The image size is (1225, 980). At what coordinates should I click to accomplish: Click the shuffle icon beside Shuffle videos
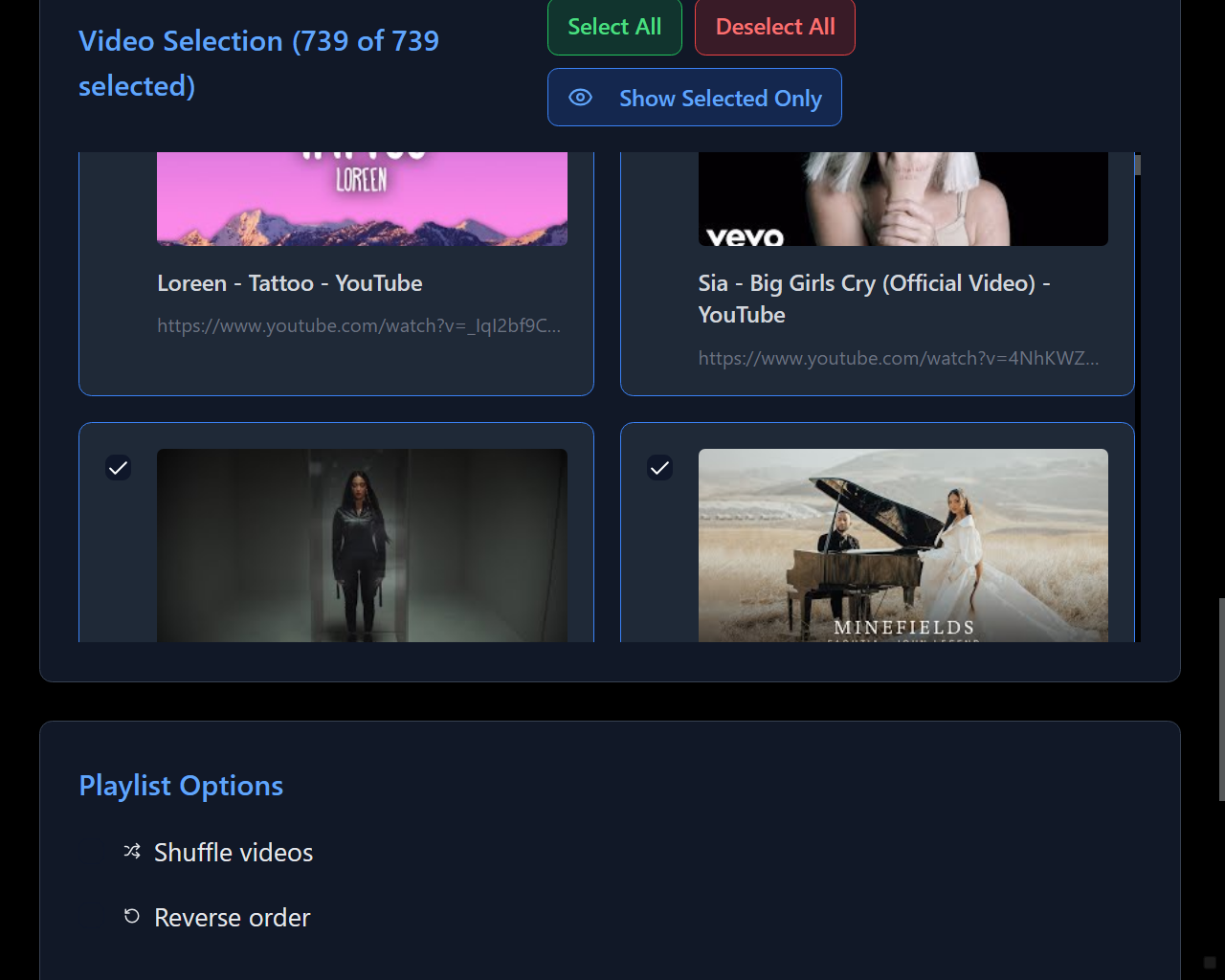[x=131, y=851]
